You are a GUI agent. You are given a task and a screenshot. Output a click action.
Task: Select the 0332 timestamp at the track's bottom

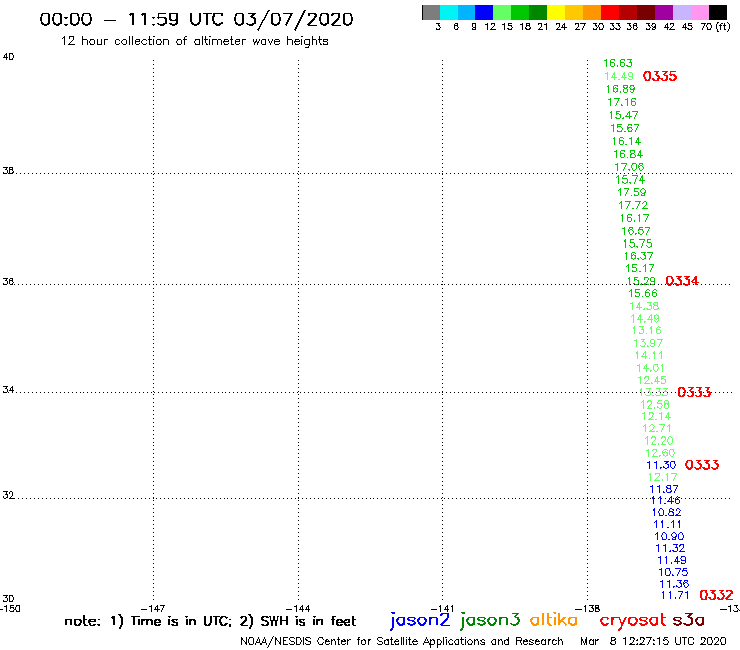(716, 595)
